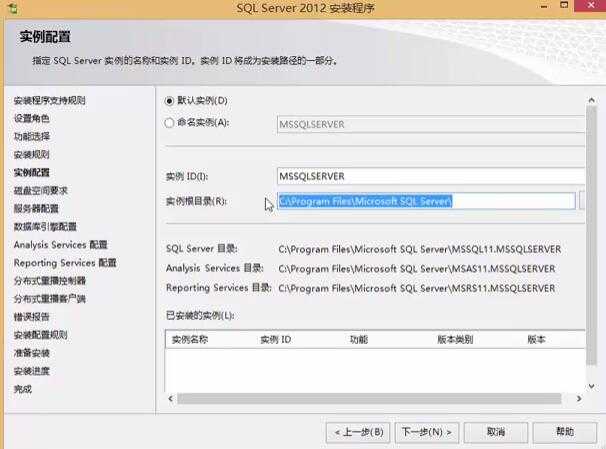Click the 功能 column header
This screenshot has height=449, width=606.
pos(359,340)
